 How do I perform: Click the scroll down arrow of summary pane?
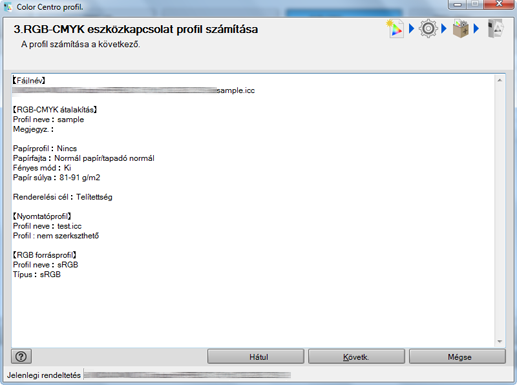pyautogui.click(x=499, y=341)
